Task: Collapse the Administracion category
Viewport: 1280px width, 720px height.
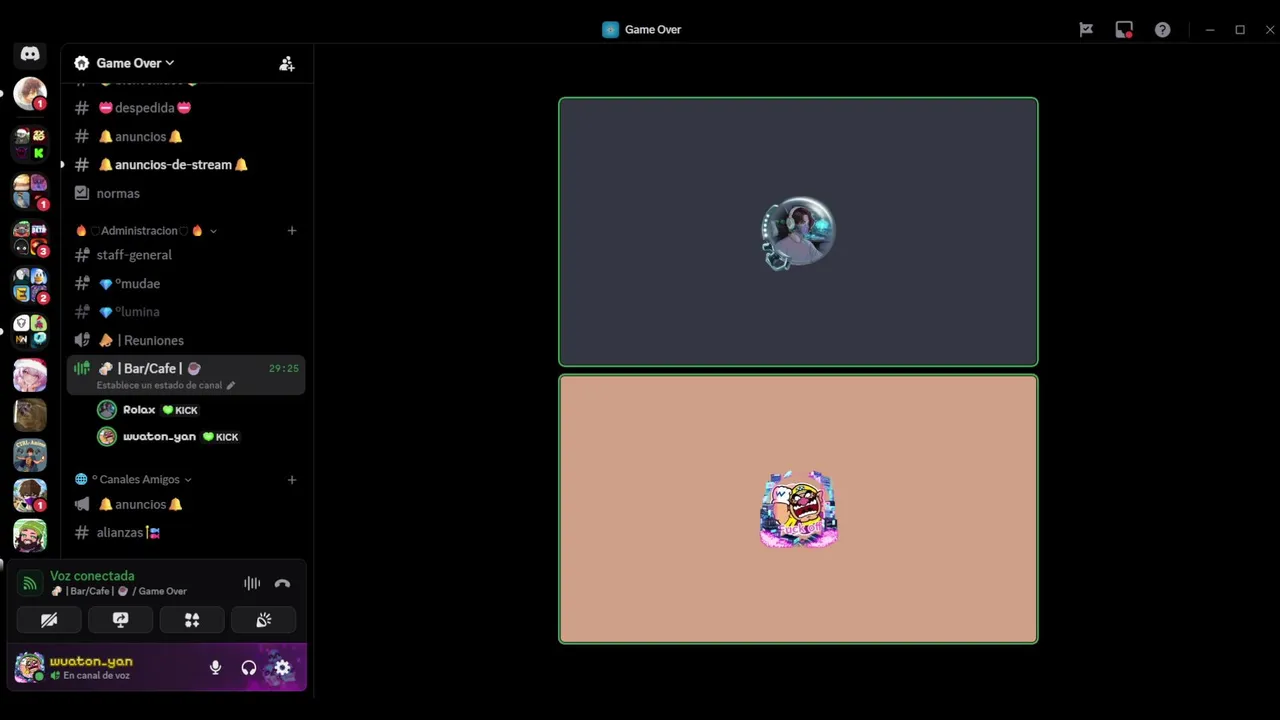Action: point(146,231)
